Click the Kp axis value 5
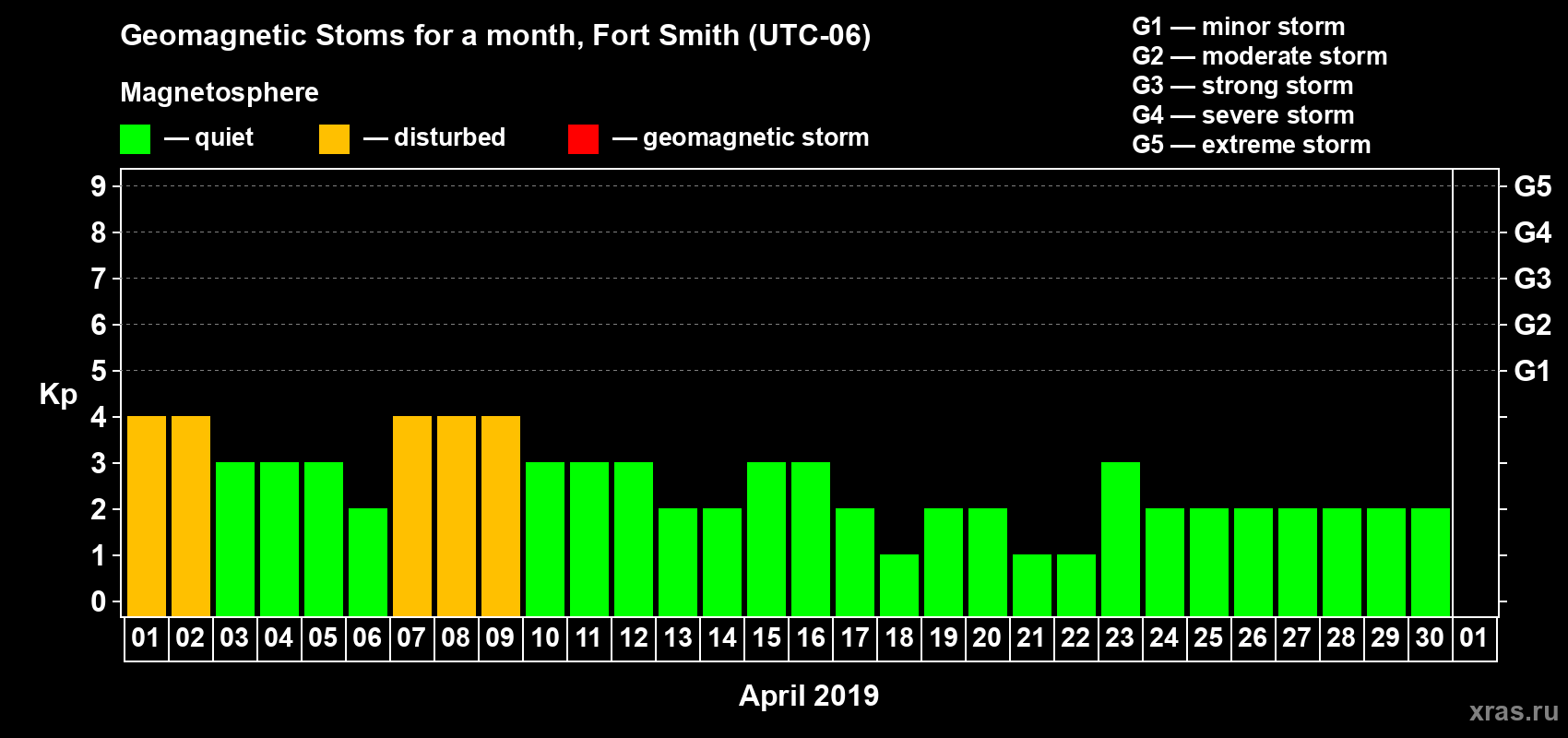Viewport: 1568px width, 738px height. click(99, 371)
